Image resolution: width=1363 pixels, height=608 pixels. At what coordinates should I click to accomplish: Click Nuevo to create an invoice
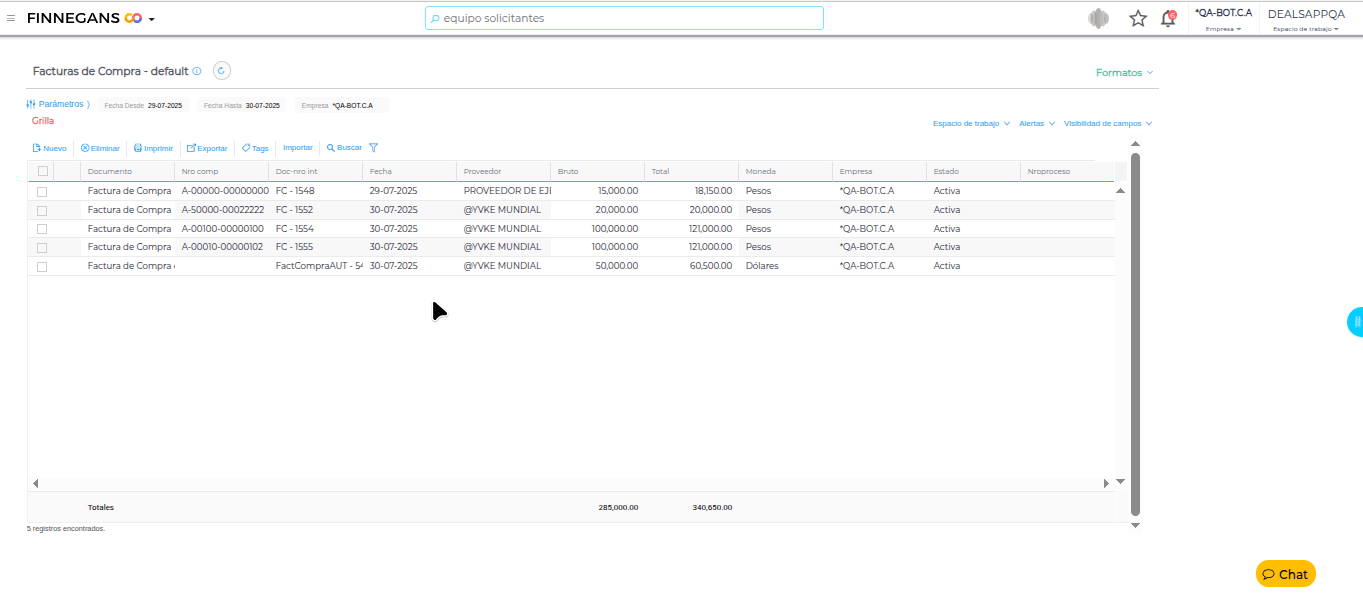pos(49,148)
